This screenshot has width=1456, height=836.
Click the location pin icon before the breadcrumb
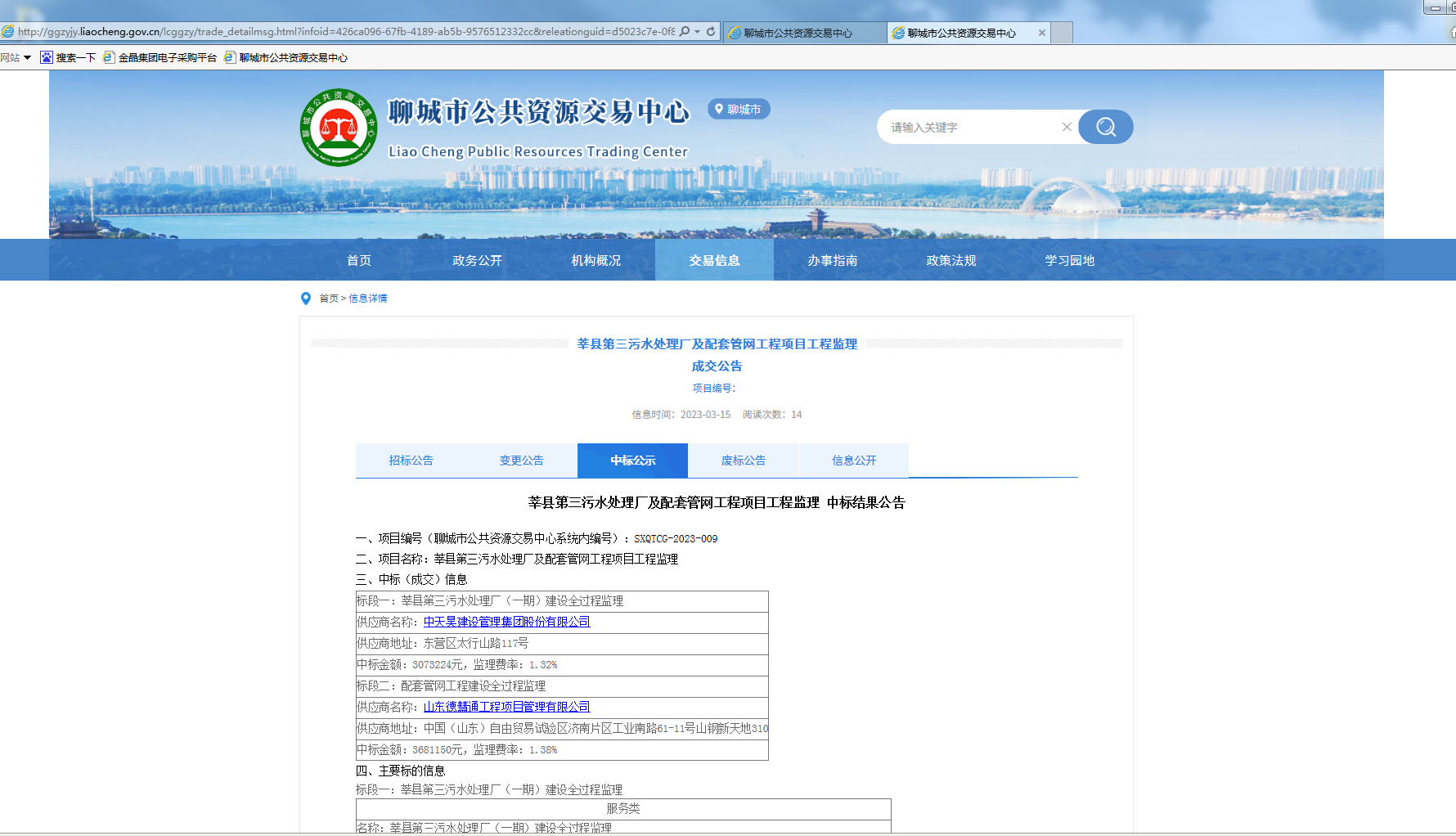click(x=306, y=298)
